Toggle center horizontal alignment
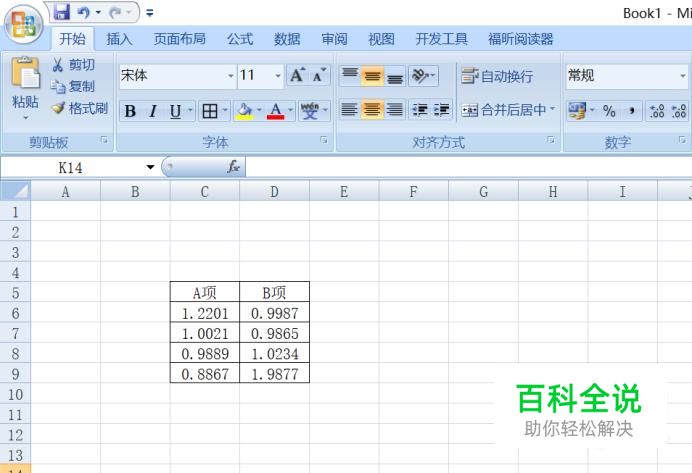692x473 pixels. (372, 109)
